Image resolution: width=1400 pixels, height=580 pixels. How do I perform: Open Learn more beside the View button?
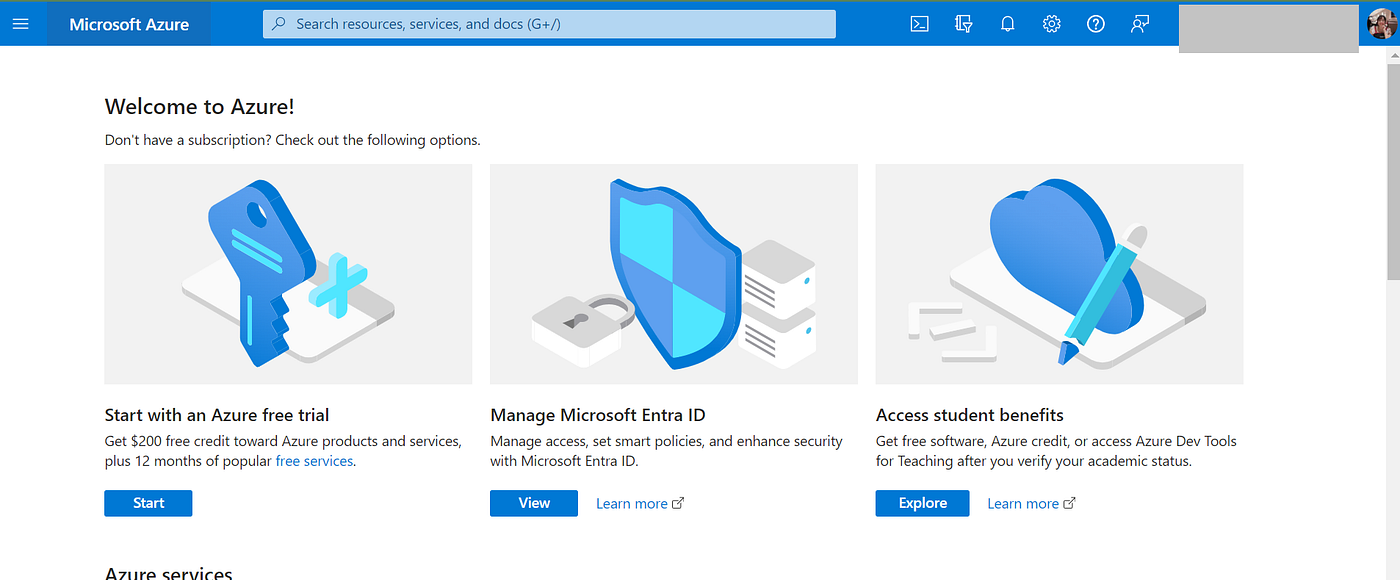tap(640, 503)
